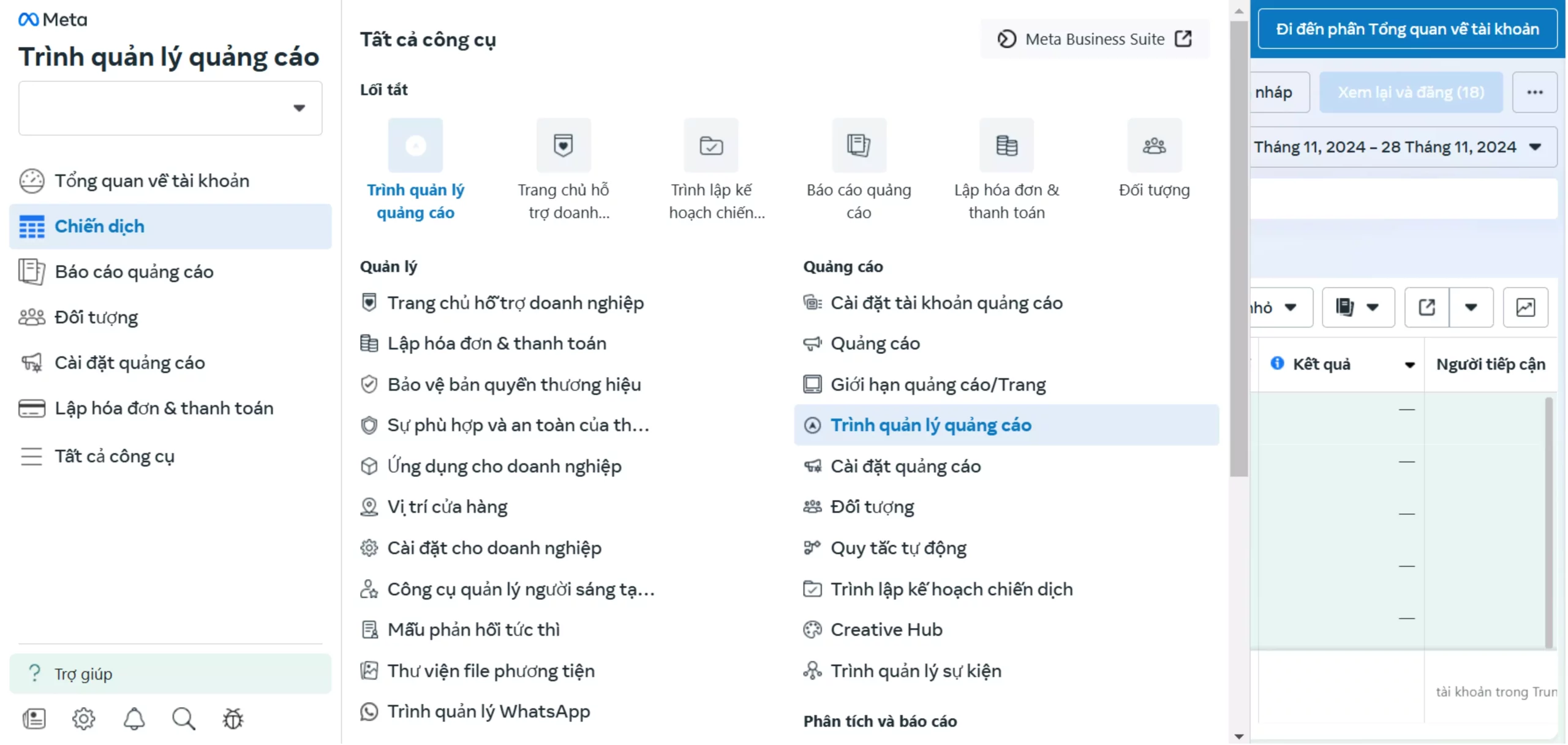
Task: Open the three-dots more options button
Action: 1534,92
